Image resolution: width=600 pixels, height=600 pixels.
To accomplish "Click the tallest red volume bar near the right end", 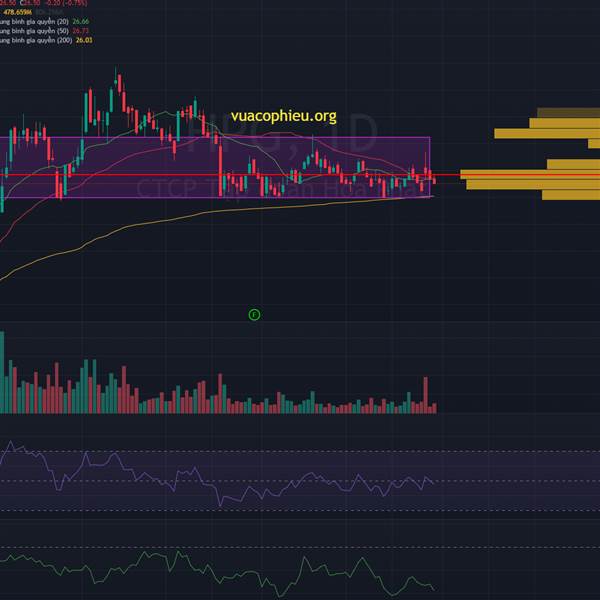I will coord(426,395).
